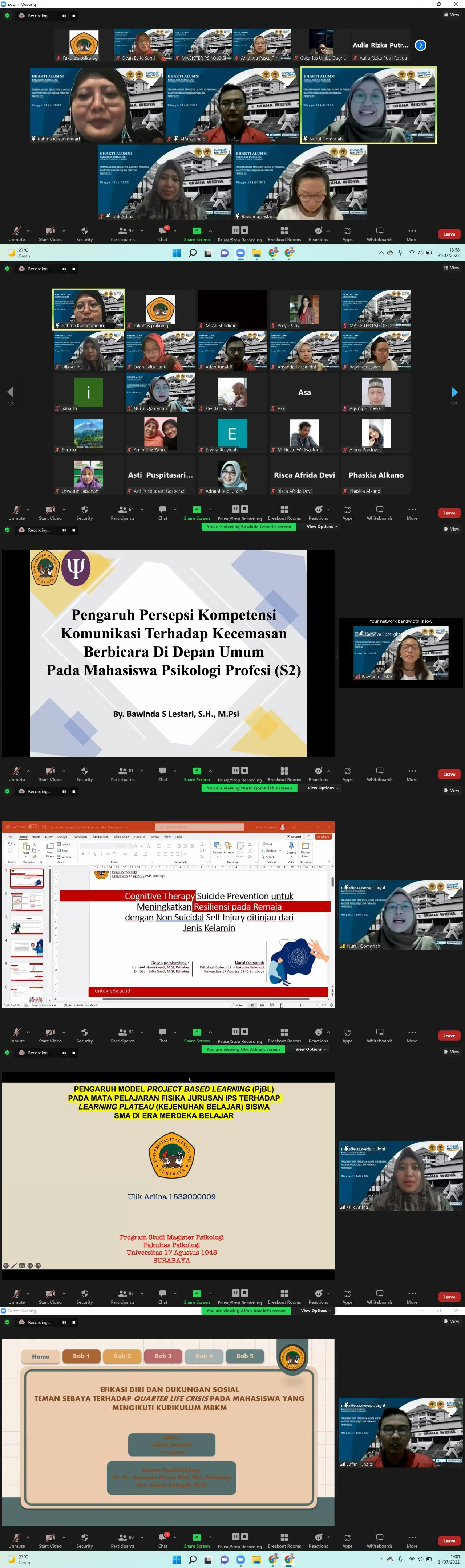Viewport: 465px width, 1568px height.
Task: Unmute microphone in the 92-participant toolbar
Action: coord(16,234)
